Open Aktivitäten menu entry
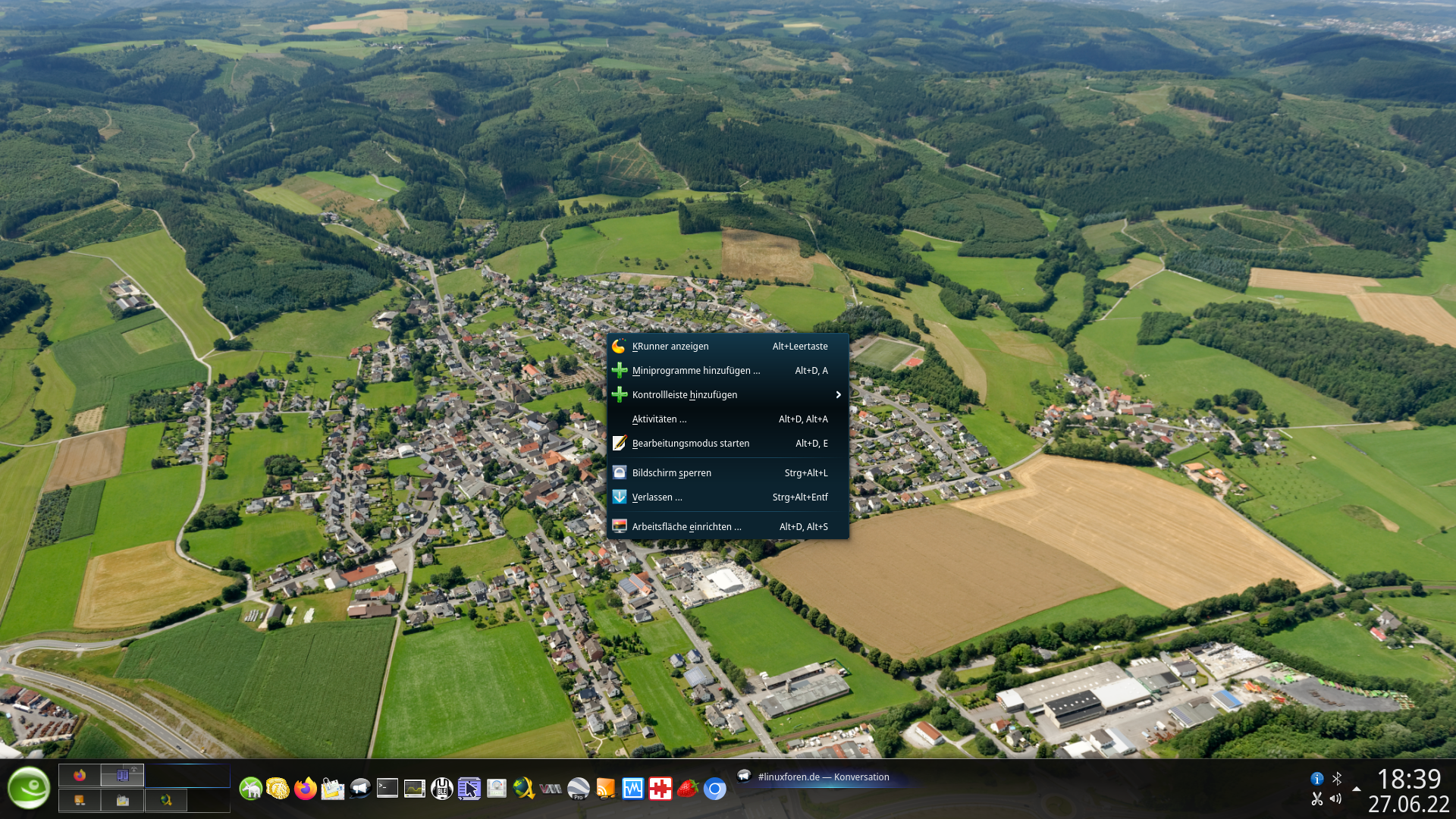This screenshot has height=819, width=1456. point(728,419)
